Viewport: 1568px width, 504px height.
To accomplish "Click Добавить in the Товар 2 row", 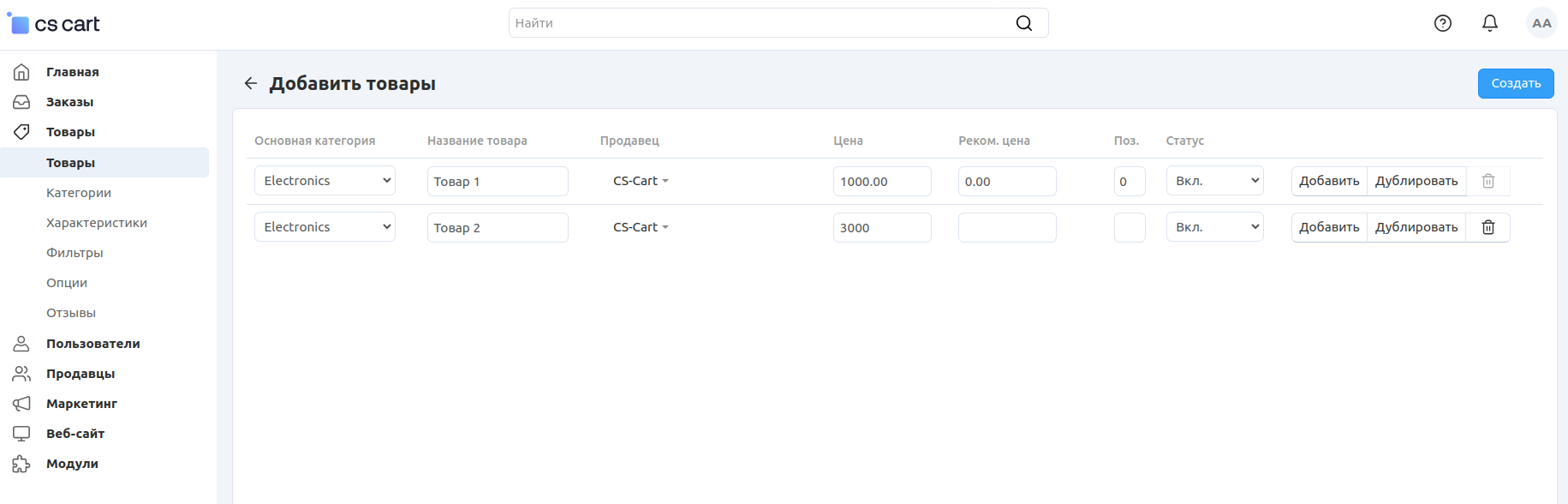I will click(1328, 227).
